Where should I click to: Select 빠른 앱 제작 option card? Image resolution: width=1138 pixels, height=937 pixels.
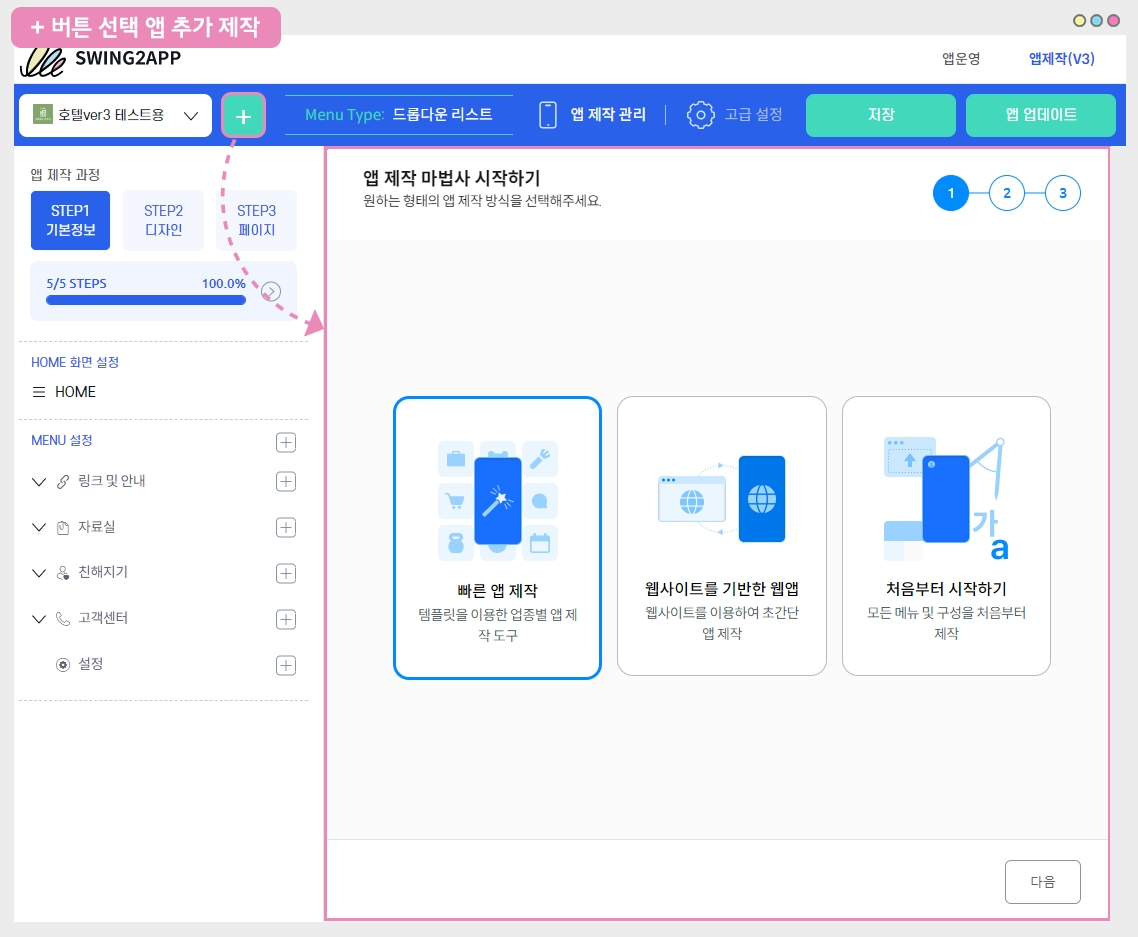497,537
